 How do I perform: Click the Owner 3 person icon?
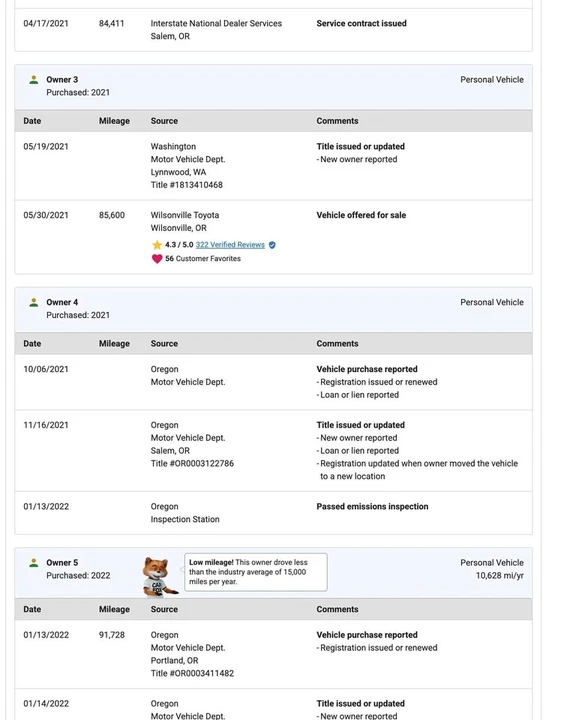pos(34,80)
